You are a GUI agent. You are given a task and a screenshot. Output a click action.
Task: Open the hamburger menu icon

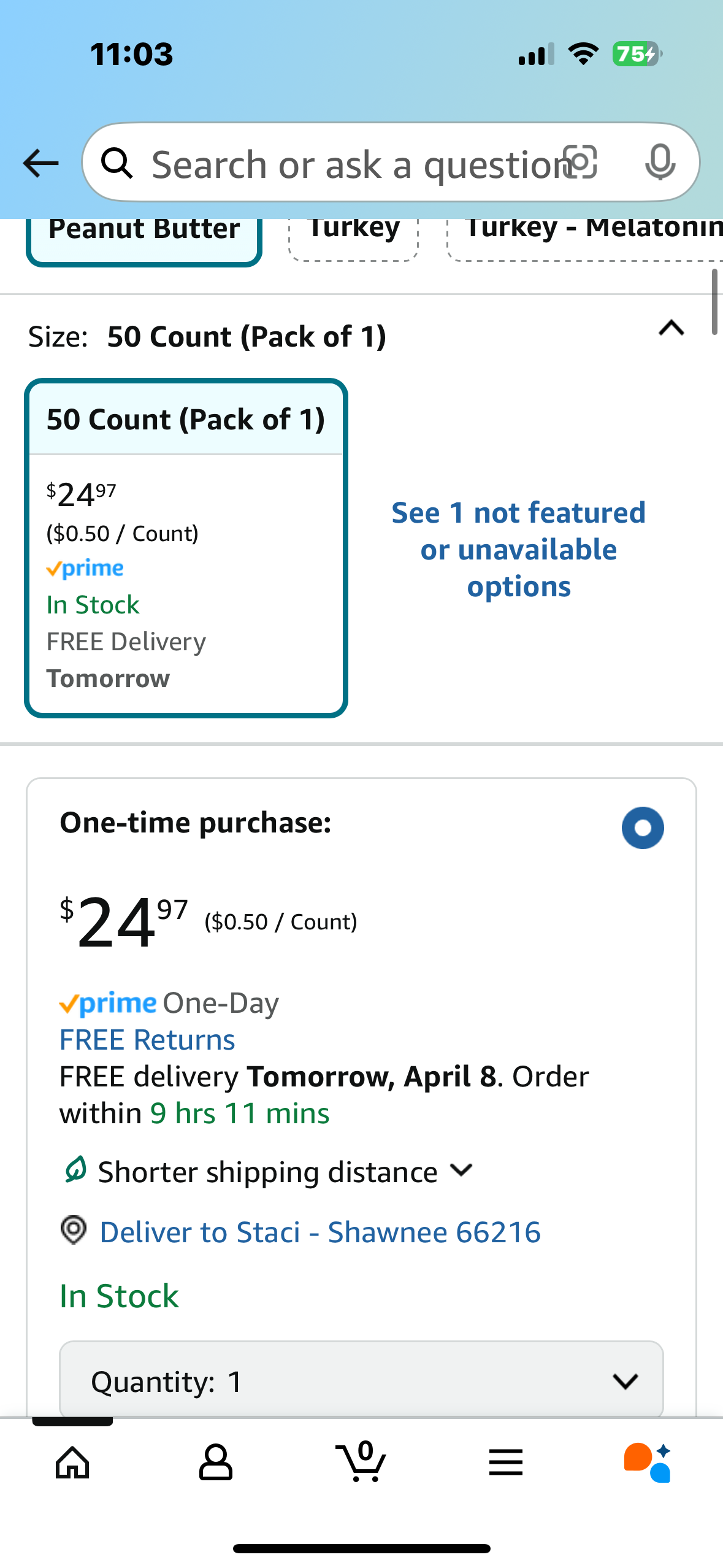[506, 1462]
